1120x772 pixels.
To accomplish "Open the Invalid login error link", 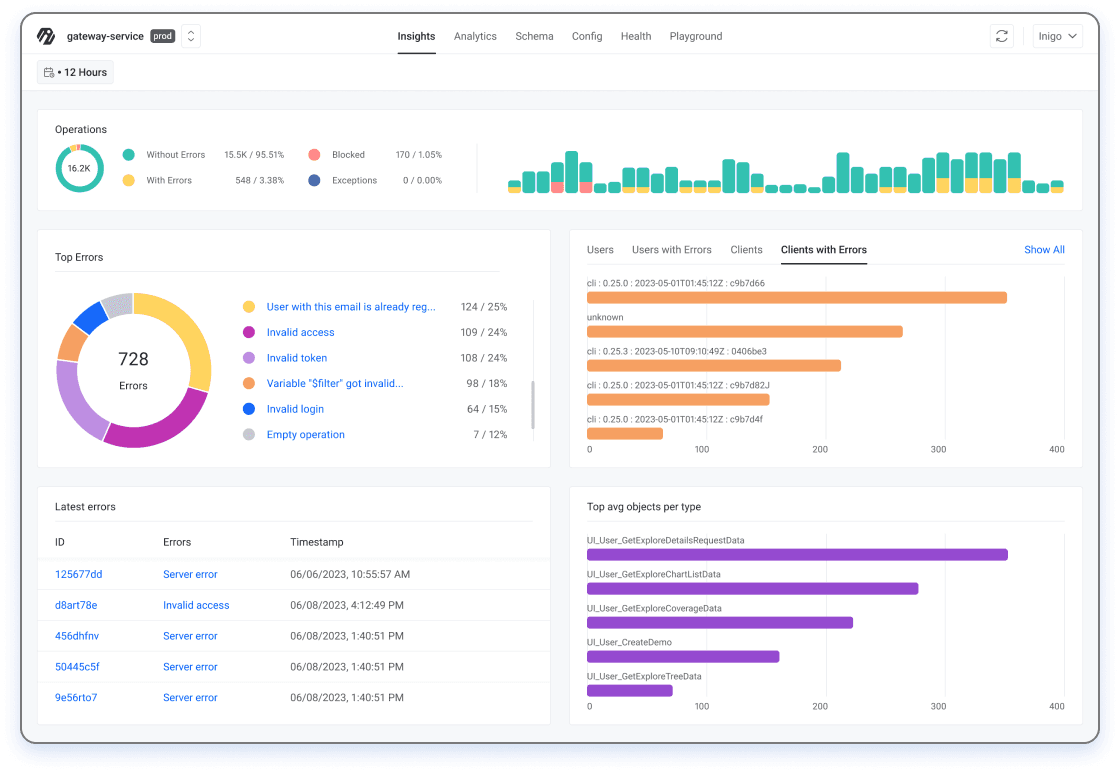I will 295,409.
